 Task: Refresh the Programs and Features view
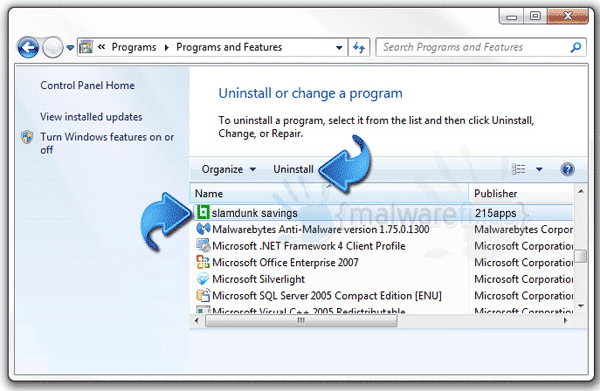pyautogui.click(x=359, y=47)
